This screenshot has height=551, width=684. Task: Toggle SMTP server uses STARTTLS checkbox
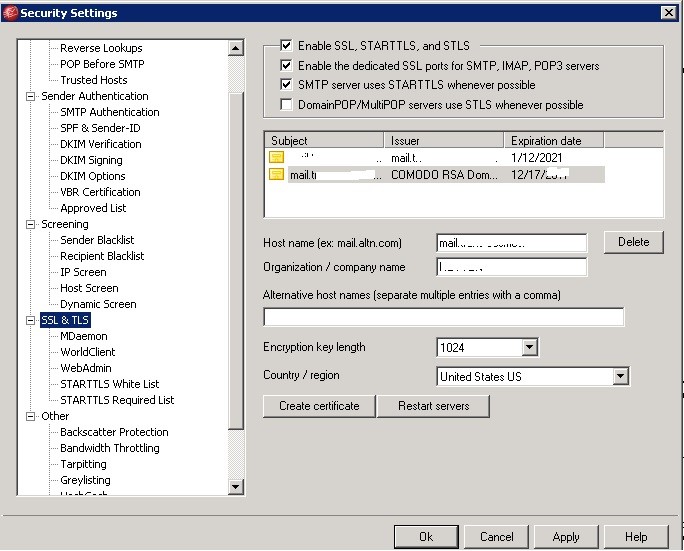(x=287, y=85)
